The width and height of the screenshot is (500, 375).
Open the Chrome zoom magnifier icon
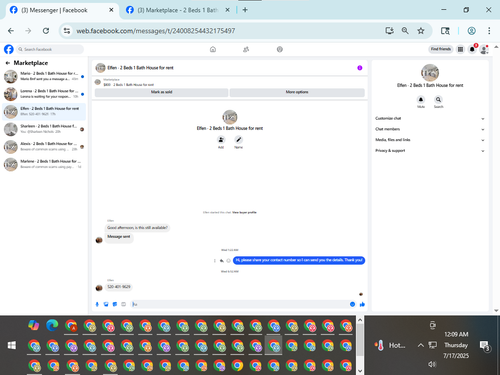coord(405,31)
